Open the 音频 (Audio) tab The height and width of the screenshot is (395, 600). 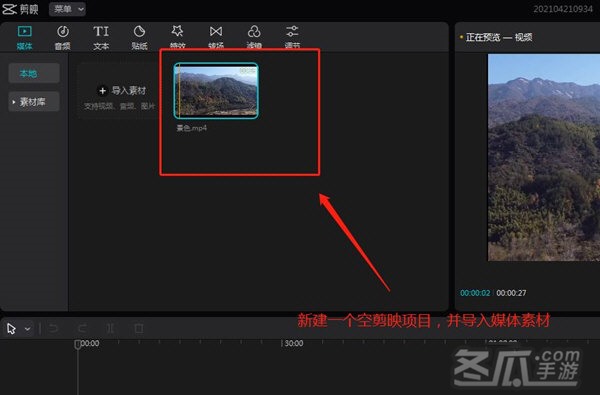pyautogui.click(x=63, y=37)
